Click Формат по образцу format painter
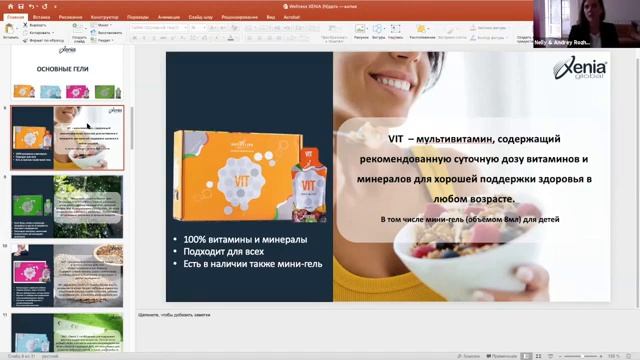 point(43,40)
